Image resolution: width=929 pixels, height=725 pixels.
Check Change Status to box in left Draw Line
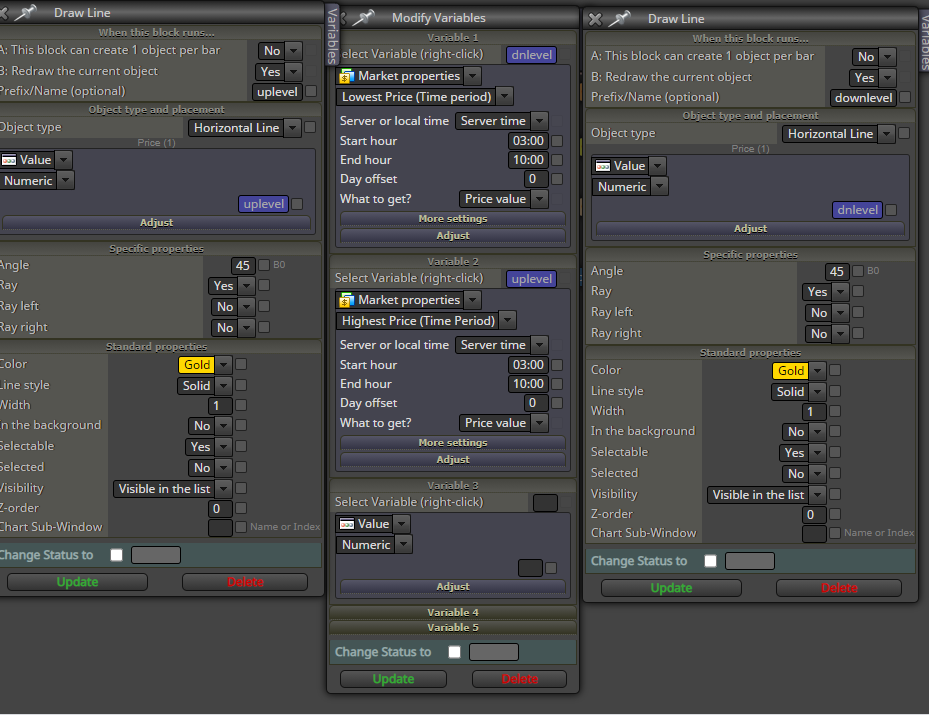117,555
